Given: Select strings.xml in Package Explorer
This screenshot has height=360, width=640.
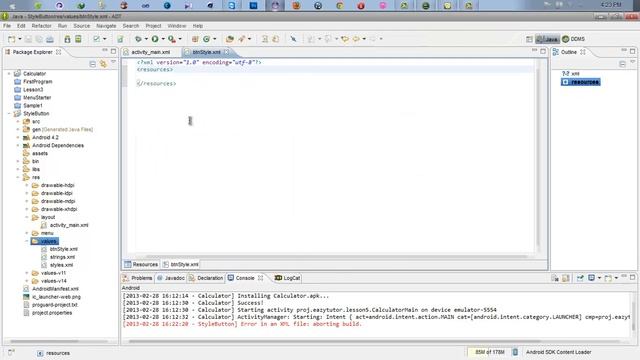Looking at the screenshot, I should (62, 257).
